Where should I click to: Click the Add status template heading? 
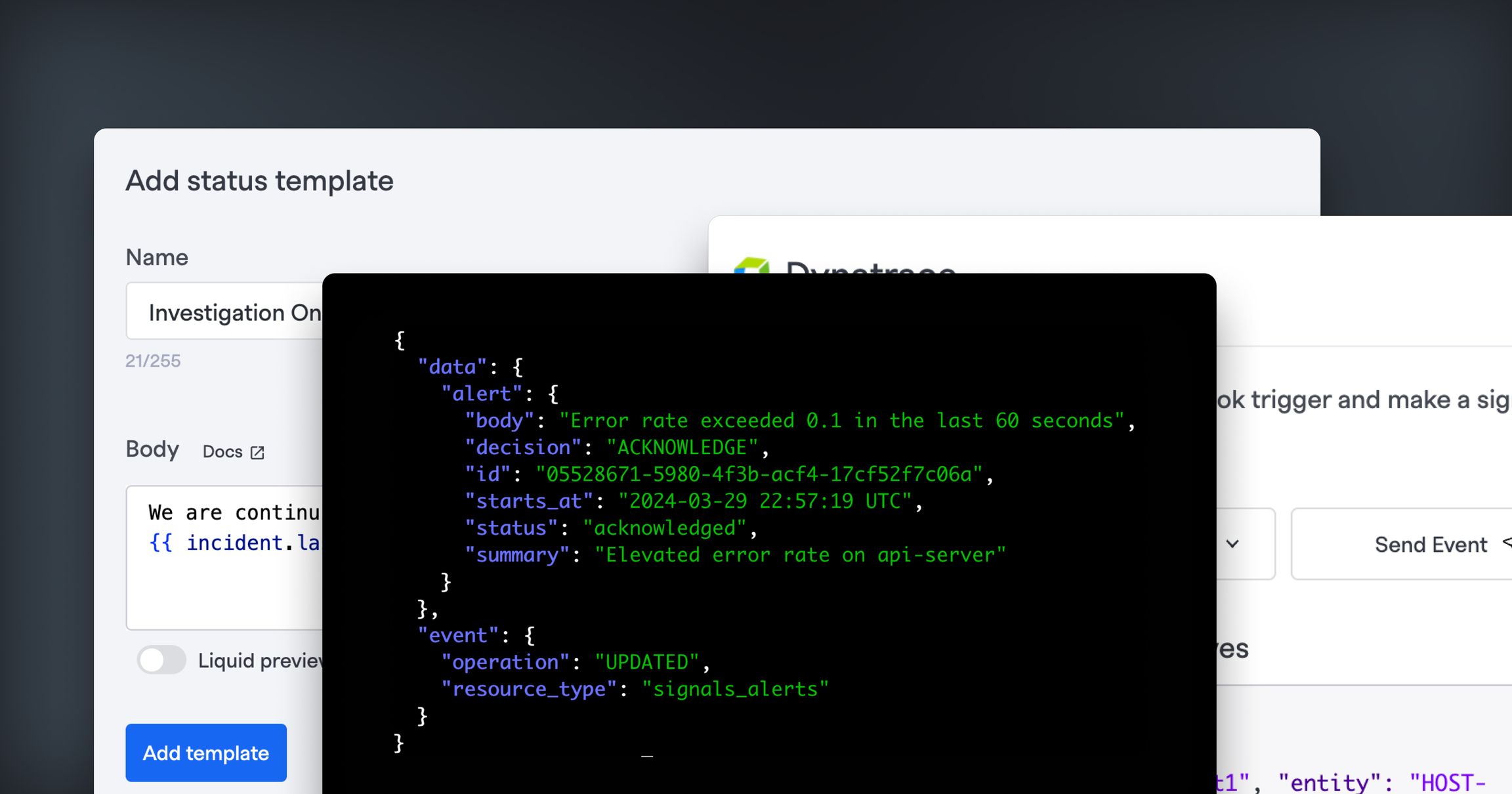[x=259, y=181]
